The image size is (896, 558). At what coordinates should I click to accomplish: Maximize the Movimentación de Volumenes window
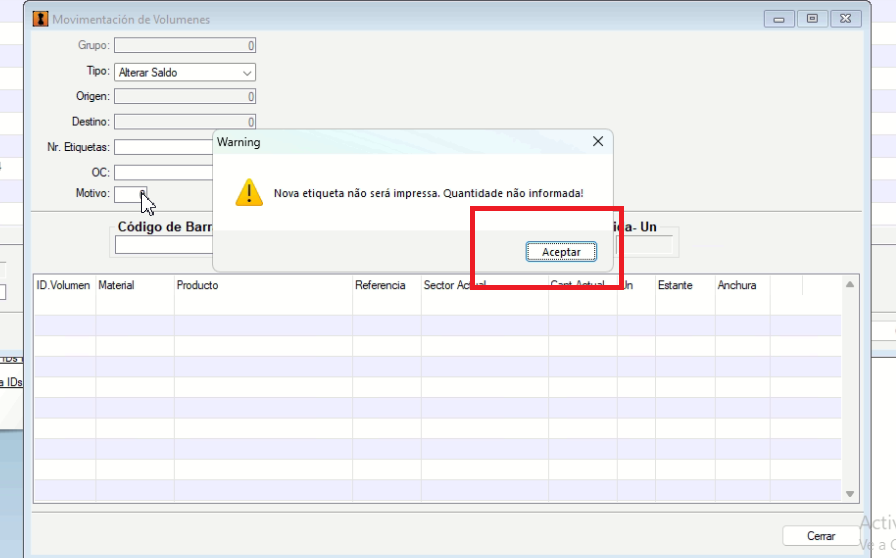tap(812, 19)
